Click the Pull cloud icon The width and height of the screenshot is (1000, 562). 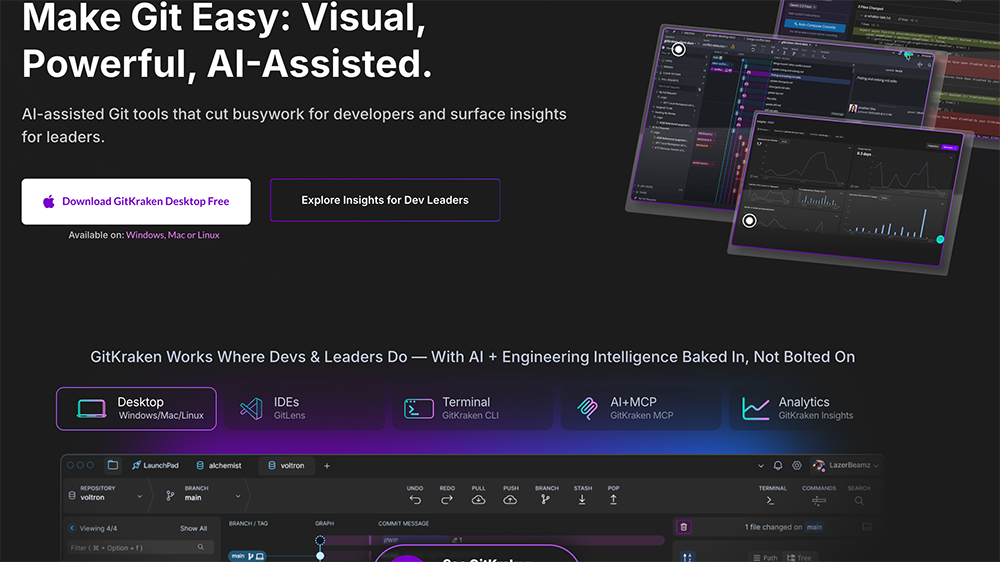click(x=478, y=500)
